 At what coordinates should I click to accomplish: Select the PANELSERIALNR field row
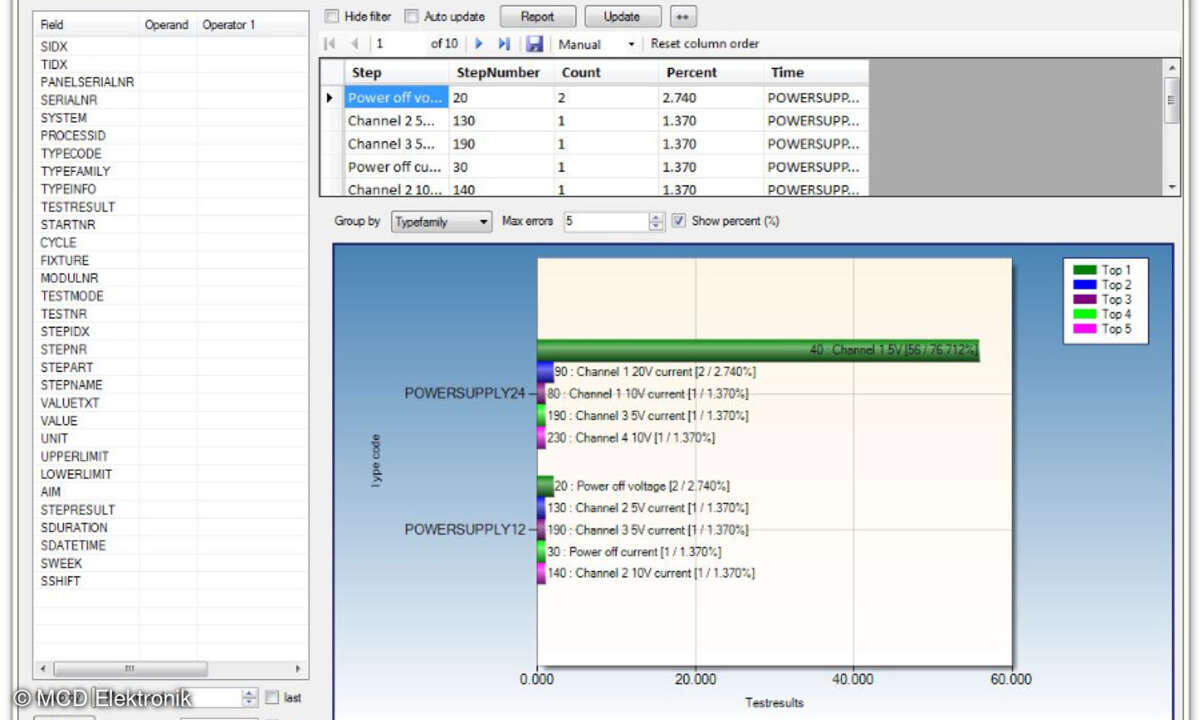[x=171, y=82]
